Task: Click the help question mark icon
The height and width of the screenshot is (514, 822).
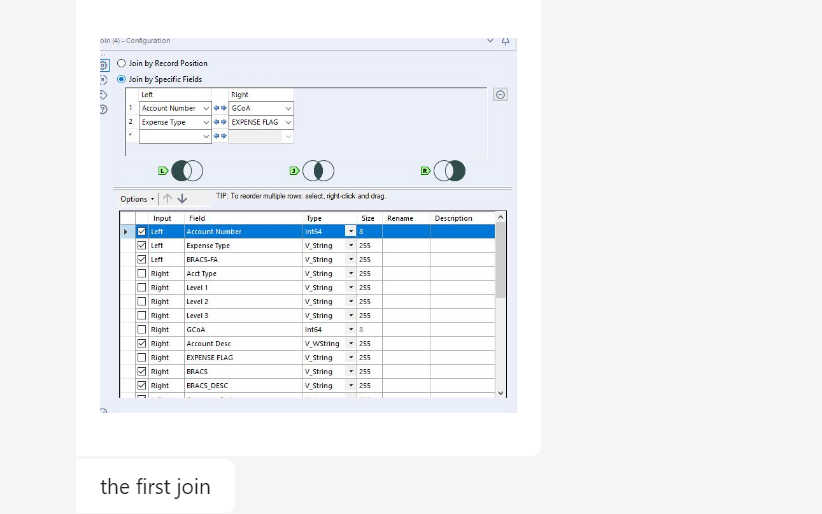Action: click(x=104, y=109)
